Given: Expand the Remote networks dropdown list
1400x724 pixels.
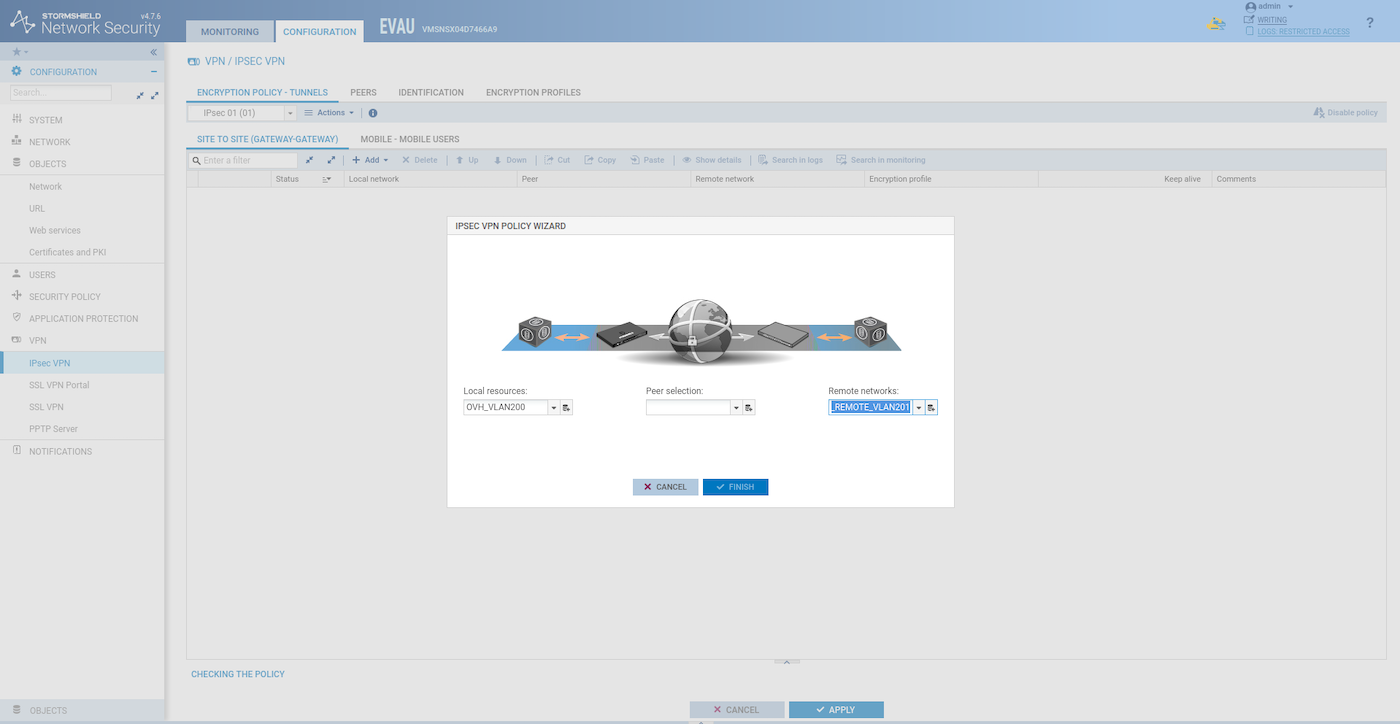Looking at the screenshot, I should tap(918, 408).
